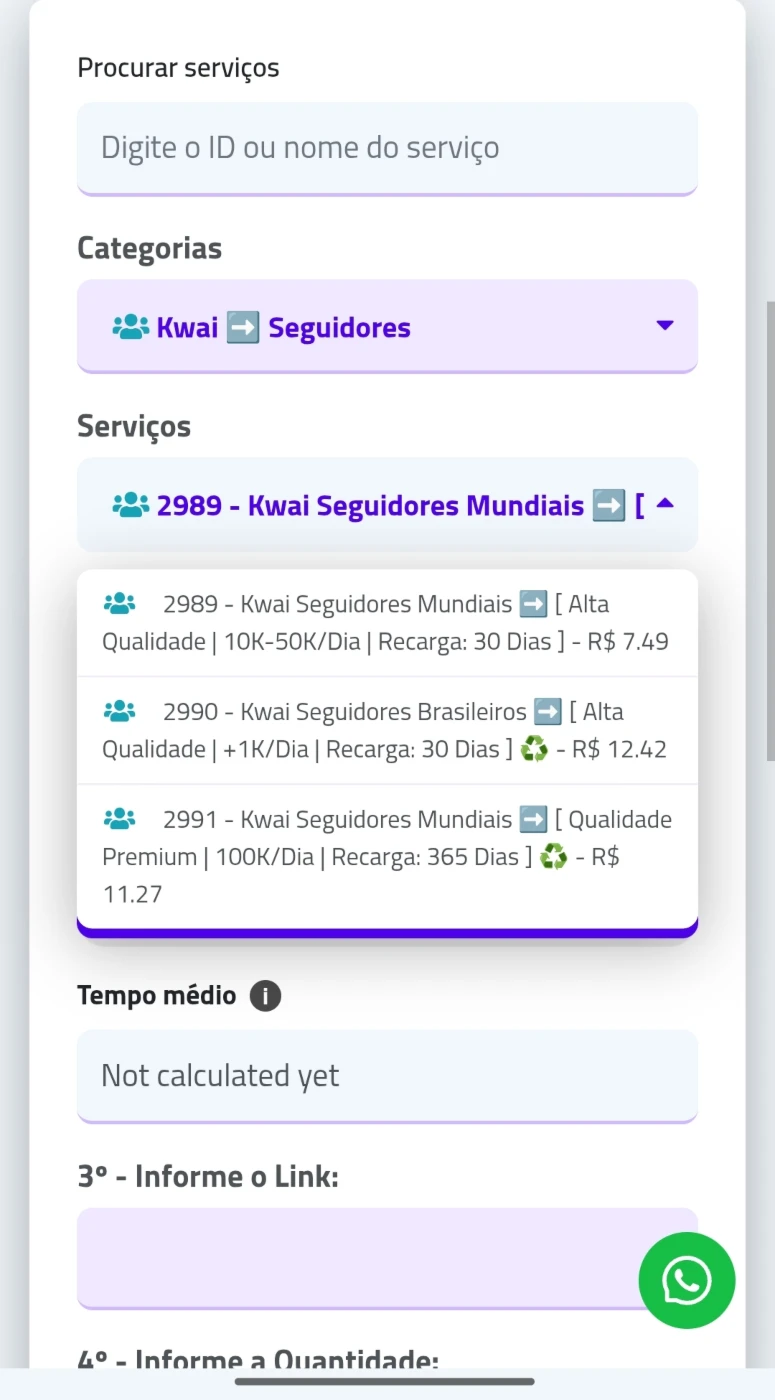775x1400 pixels.
Task: Collapse the Serviços dropdown arrow
Action: pos(664,504)
